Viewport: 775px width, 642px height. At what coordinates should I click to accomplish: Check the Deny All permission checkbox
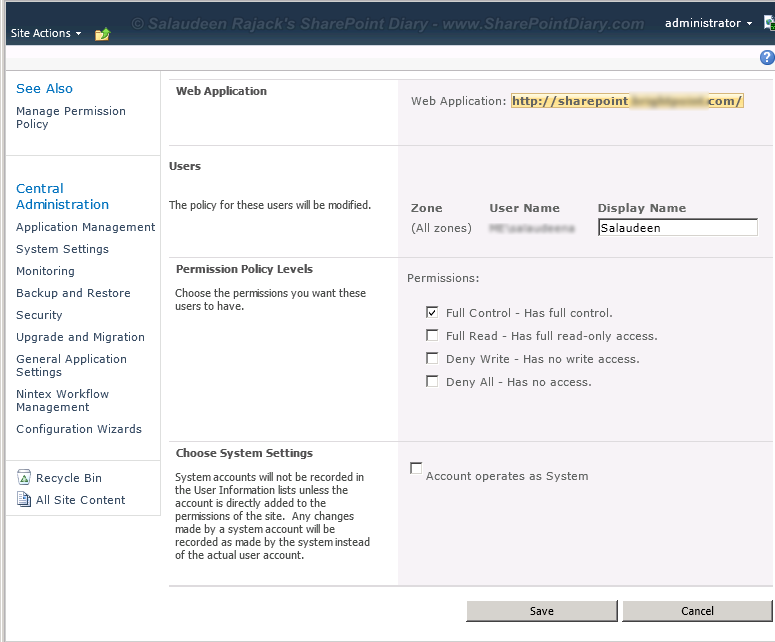click(x=432, y=382)
